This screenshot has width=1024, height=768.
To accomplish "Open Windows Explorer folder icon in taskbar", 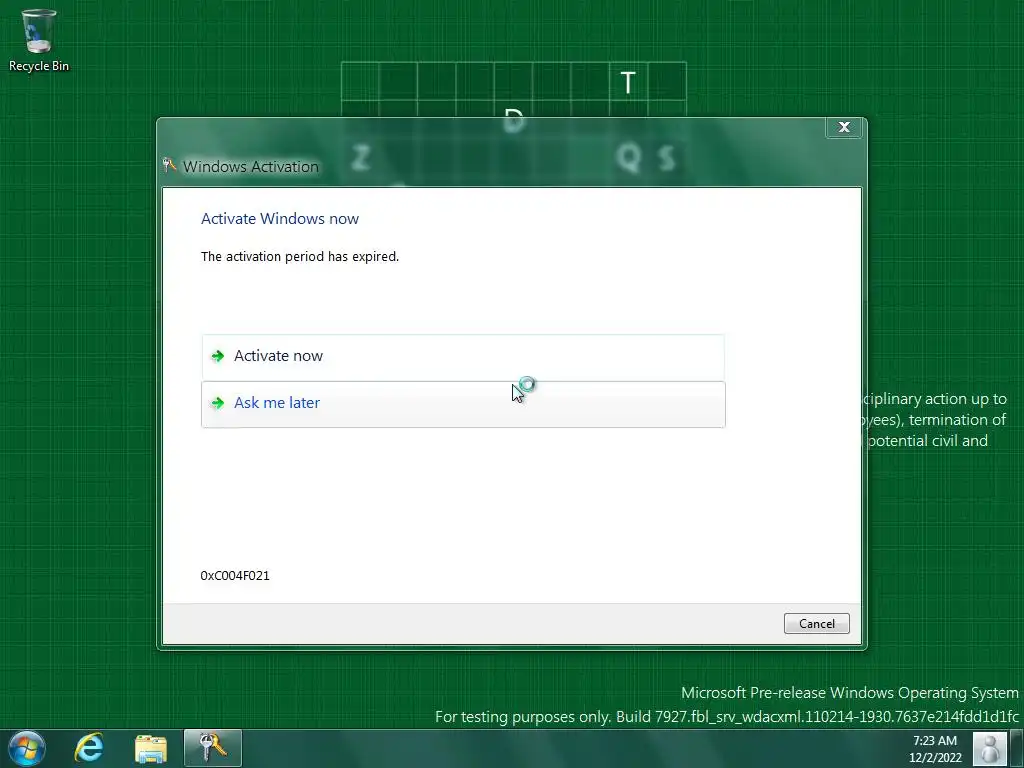I will coord(151,748).
